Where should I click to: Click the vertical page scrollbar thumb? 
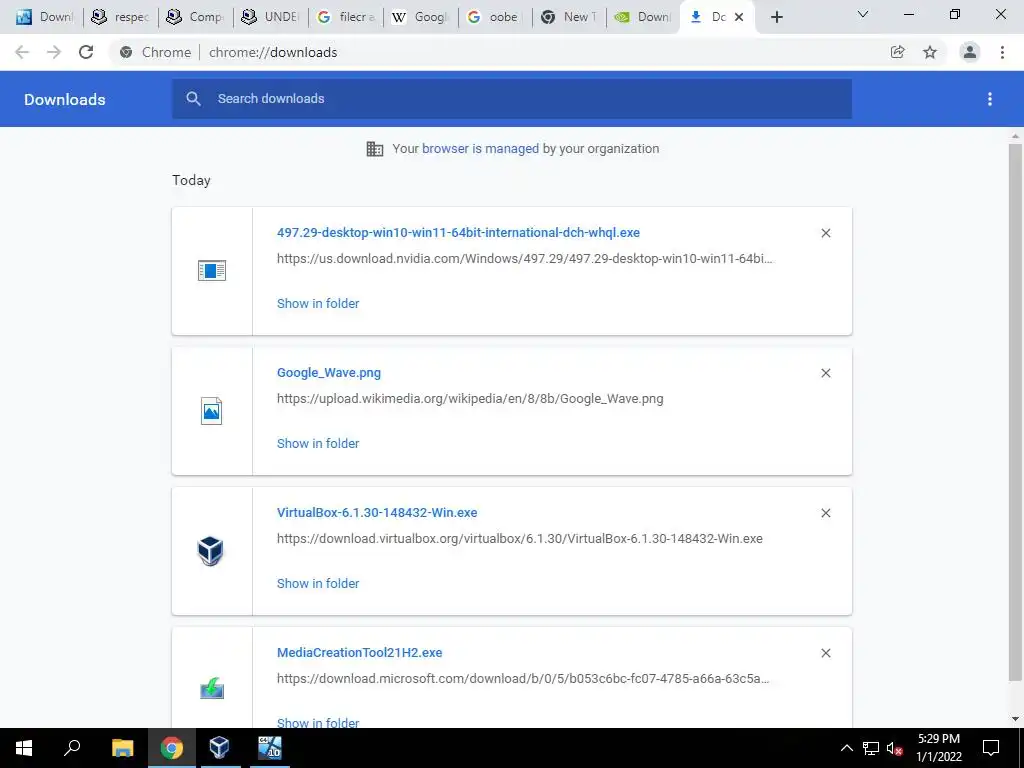[x=1015, y=411]
